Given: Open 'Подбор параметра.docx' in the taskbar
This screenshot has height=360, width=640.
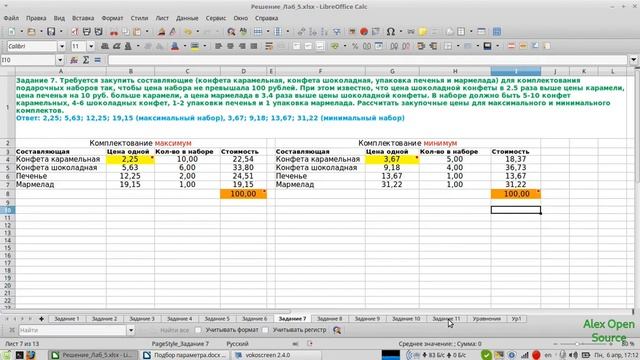Looking at the screenshot, I should click(x=186, y=355).
